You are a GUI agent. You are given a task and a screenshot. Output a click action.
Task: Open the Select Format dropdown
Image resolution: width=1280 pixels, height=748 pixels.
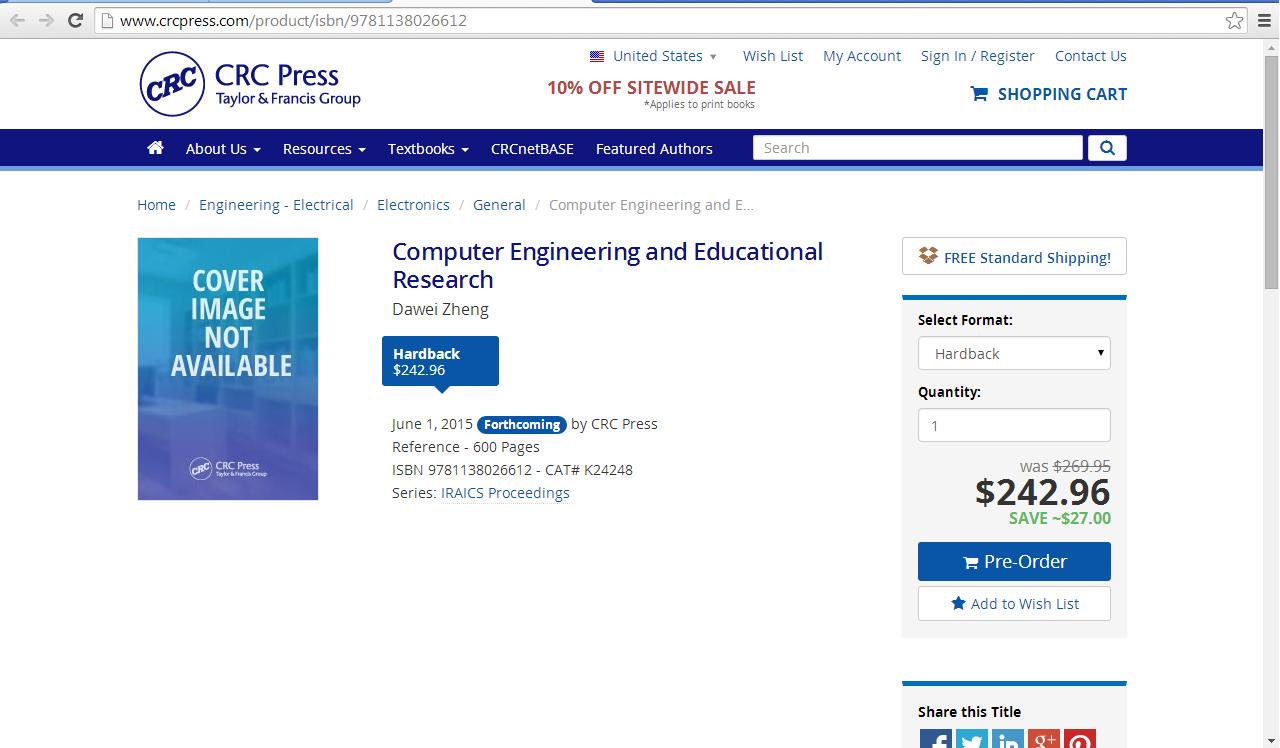pos(1014,353)
